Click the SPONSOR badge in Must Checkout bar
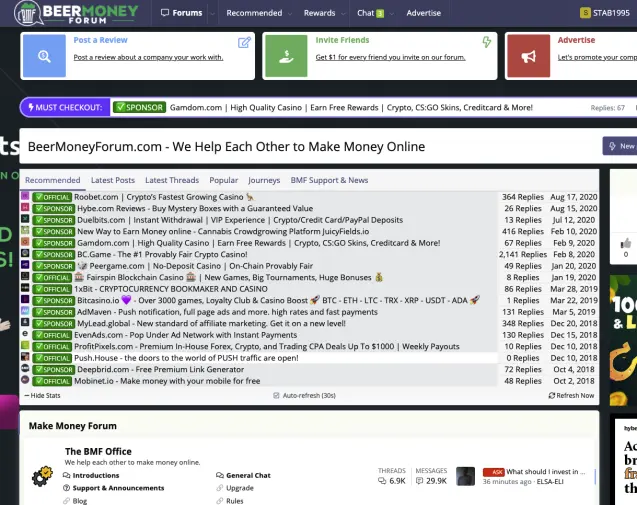Viewport: 637px width, 505px height. (139, 107)
